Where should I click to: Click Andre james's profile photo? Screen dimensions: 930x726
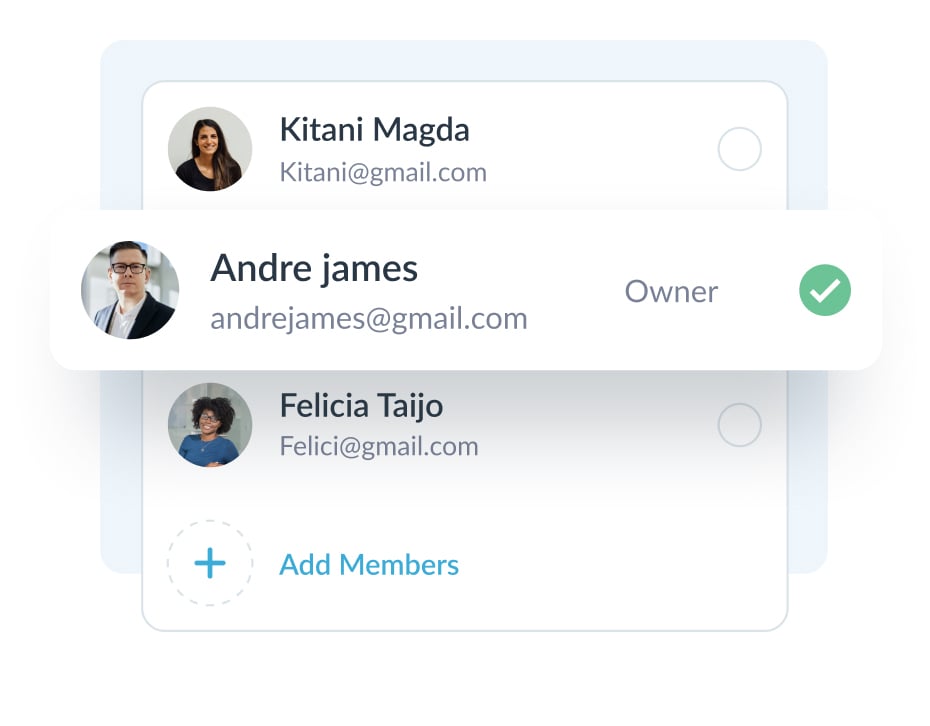[x=130, y=290]
